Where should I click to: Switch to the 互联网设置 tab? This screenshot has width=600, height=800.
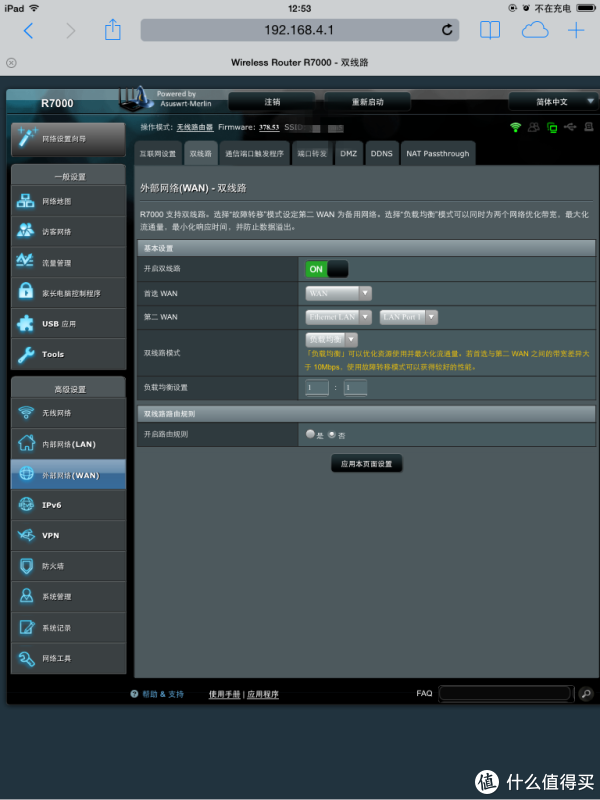point(158,154)
